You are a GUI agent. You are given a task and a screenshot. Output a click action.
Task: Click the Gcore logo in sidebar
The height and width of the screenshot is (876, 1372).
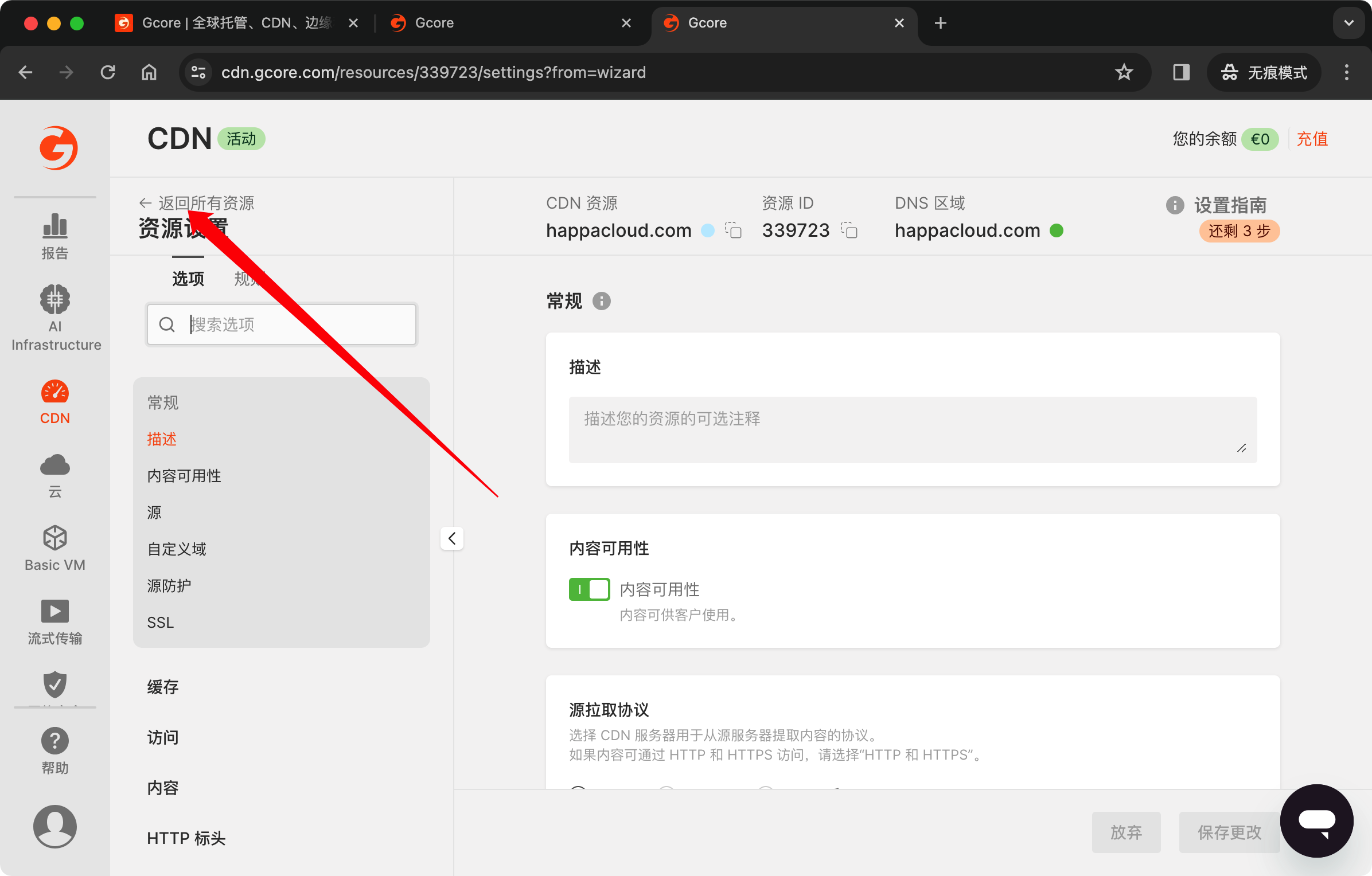pyautogui.click(x=58, y=148)
